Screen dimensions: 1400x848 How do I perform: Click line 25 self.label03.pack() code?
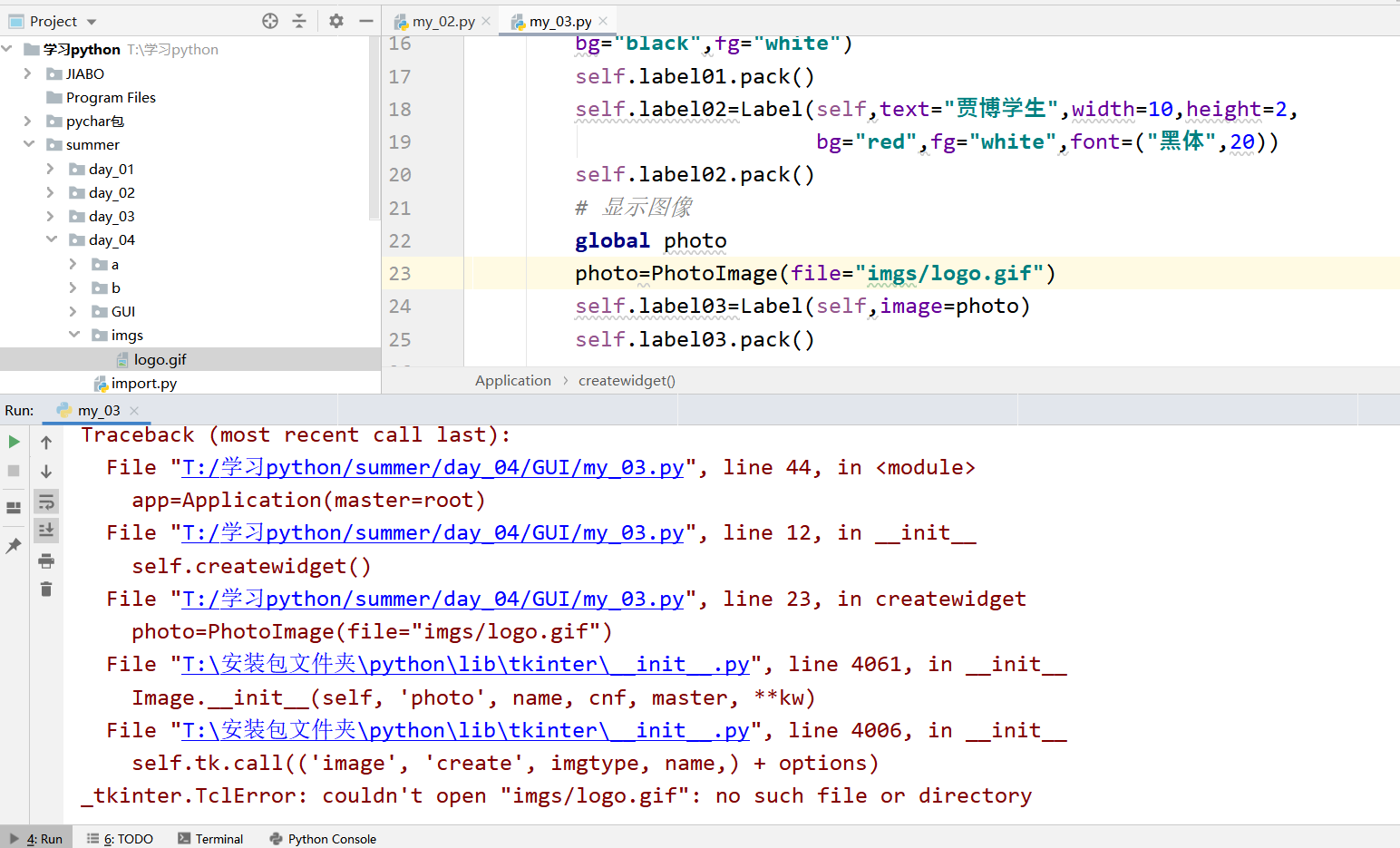695,339
